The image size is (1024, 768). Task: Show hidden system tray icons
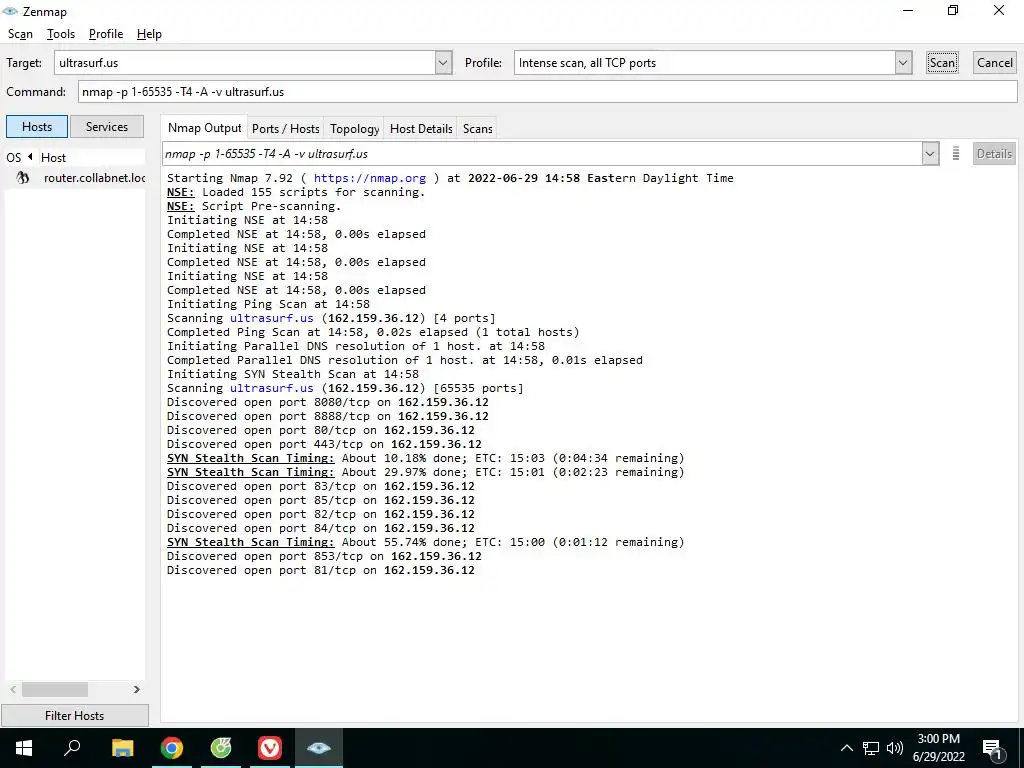[846, 748]
